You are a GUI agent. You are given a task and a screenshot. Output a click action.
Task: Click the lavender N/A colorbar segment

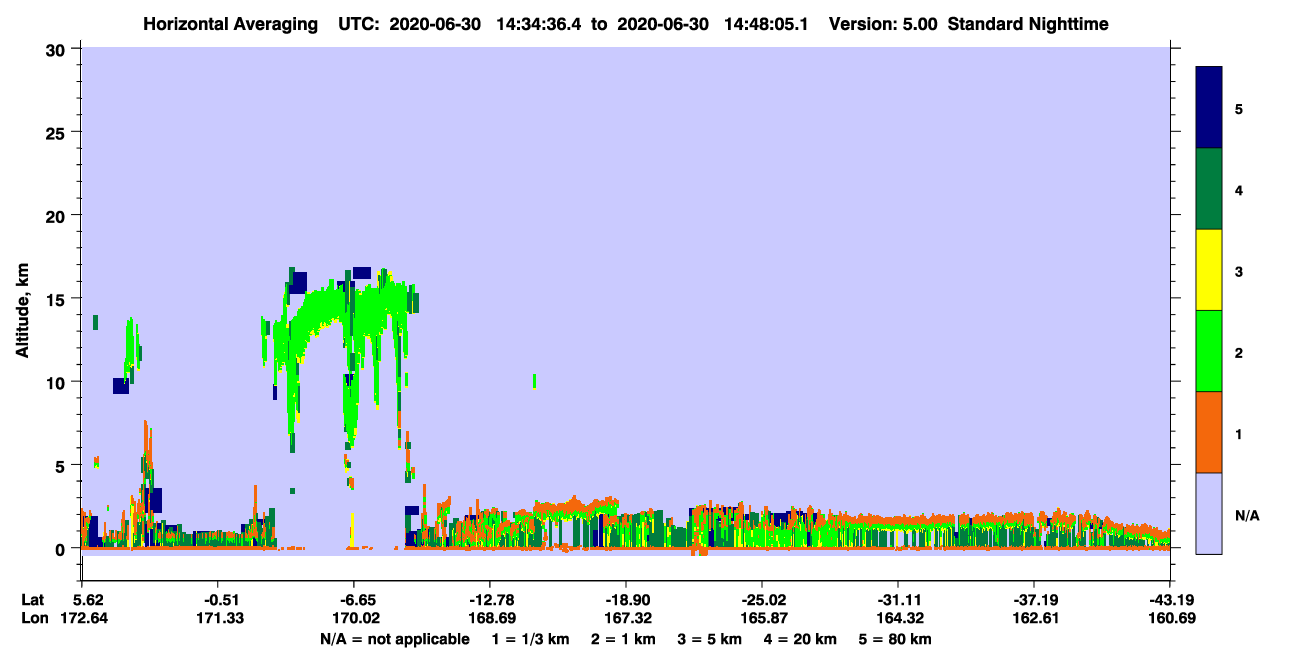1209,513
